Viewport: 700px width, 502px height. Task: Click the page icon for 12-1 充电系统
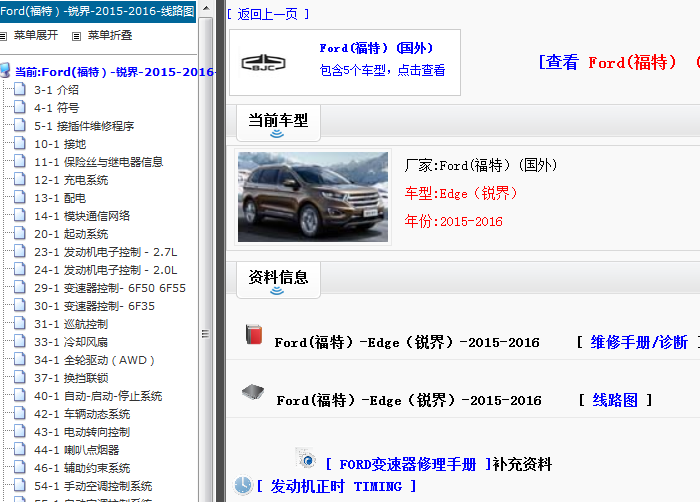[20, 179]
